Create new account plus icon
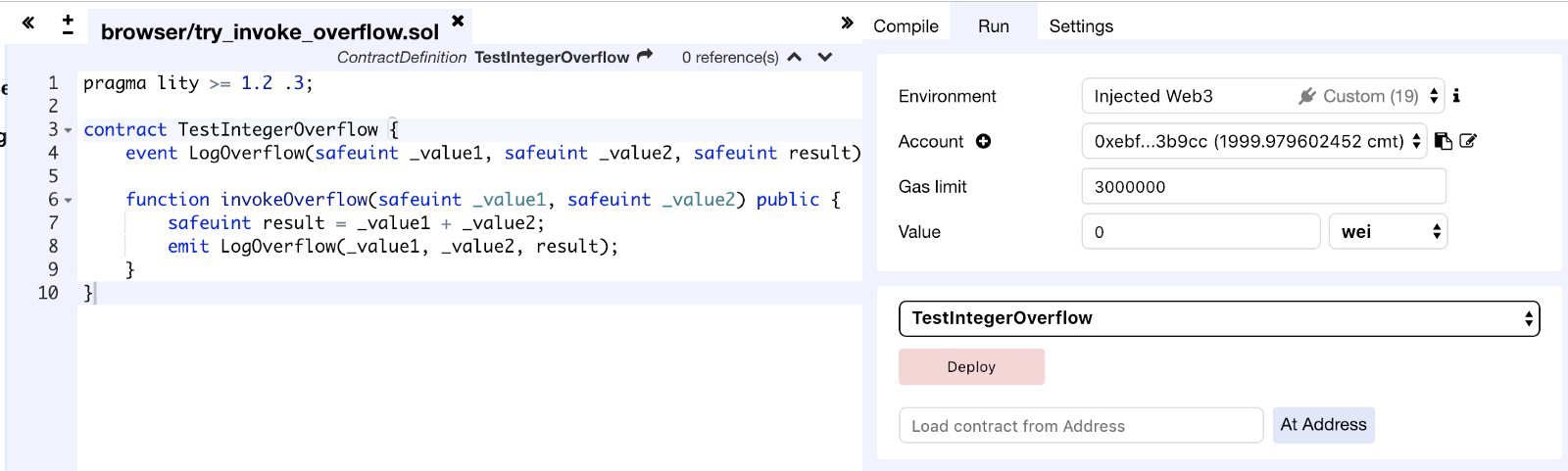 coord(983,141)
